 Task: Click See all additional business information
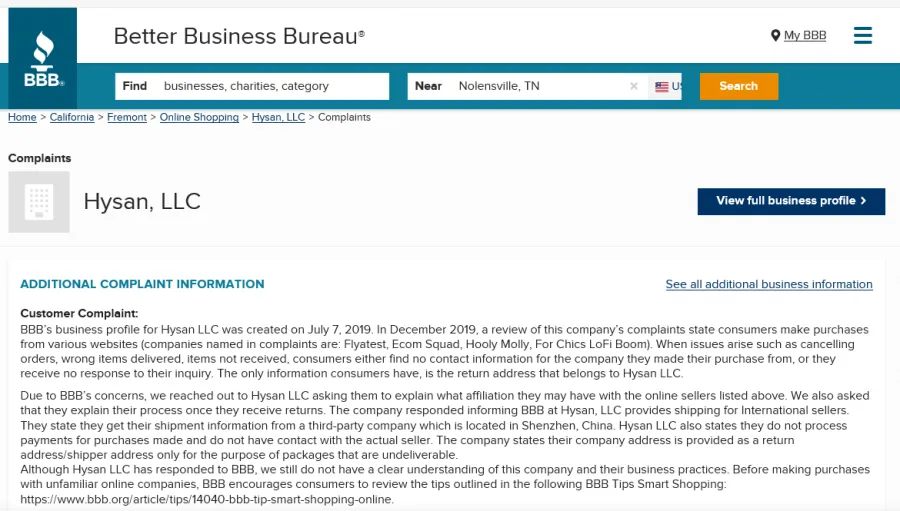pos(769,284)
